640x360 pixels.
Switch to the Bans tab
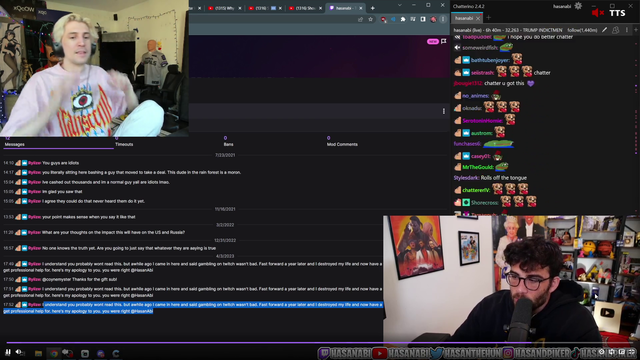tap(228, 144)
